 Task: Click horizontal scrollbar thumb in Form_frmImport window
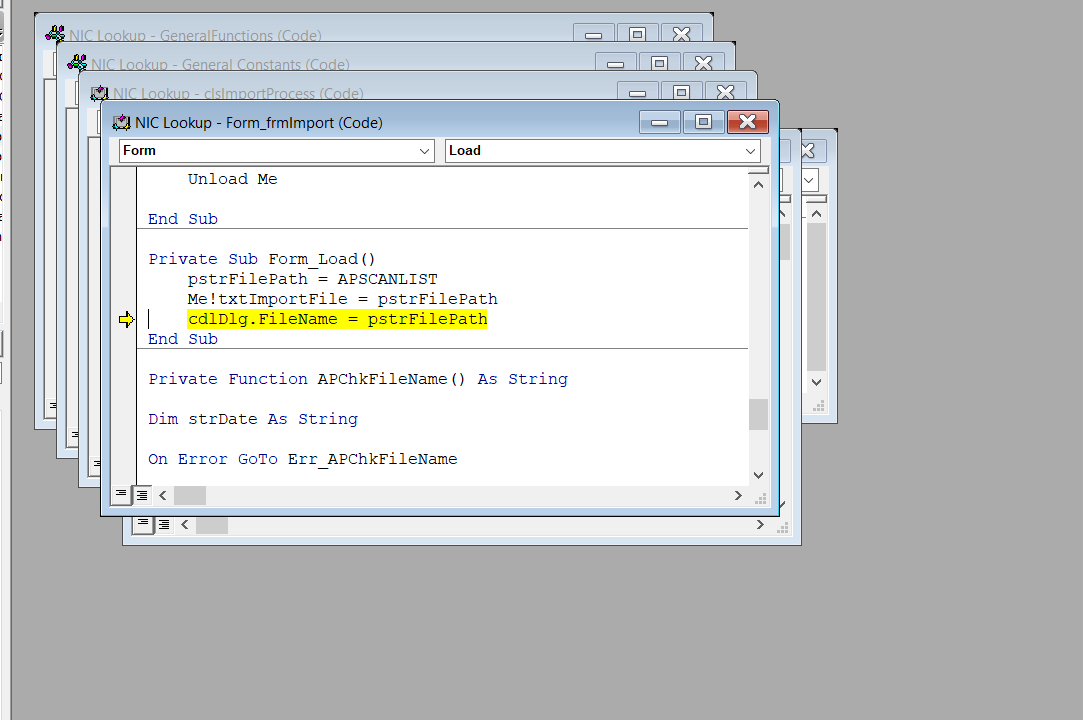(189, 495)
